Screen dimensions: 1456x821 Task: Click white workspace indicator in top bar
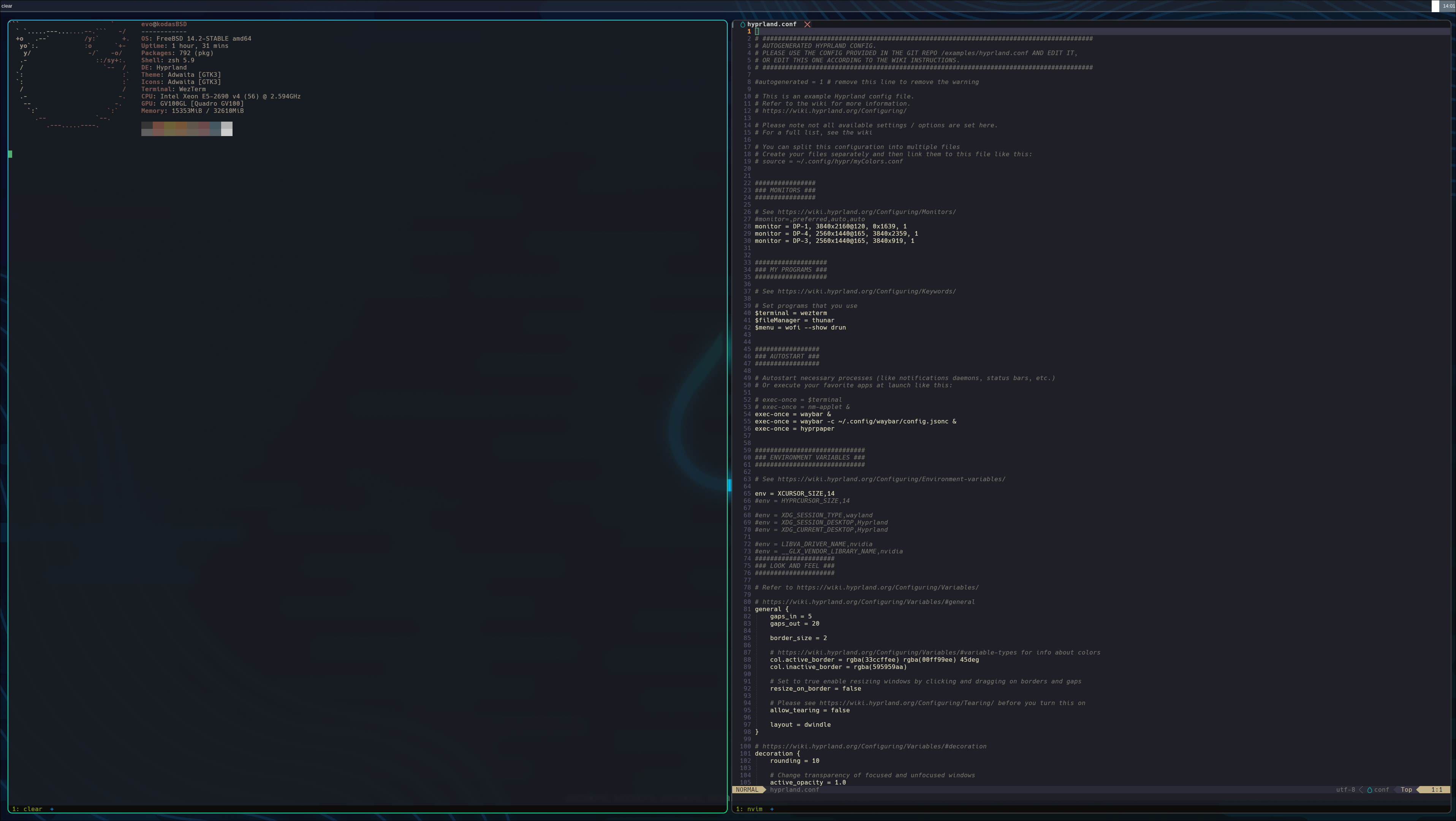(x=1435, y=6)
